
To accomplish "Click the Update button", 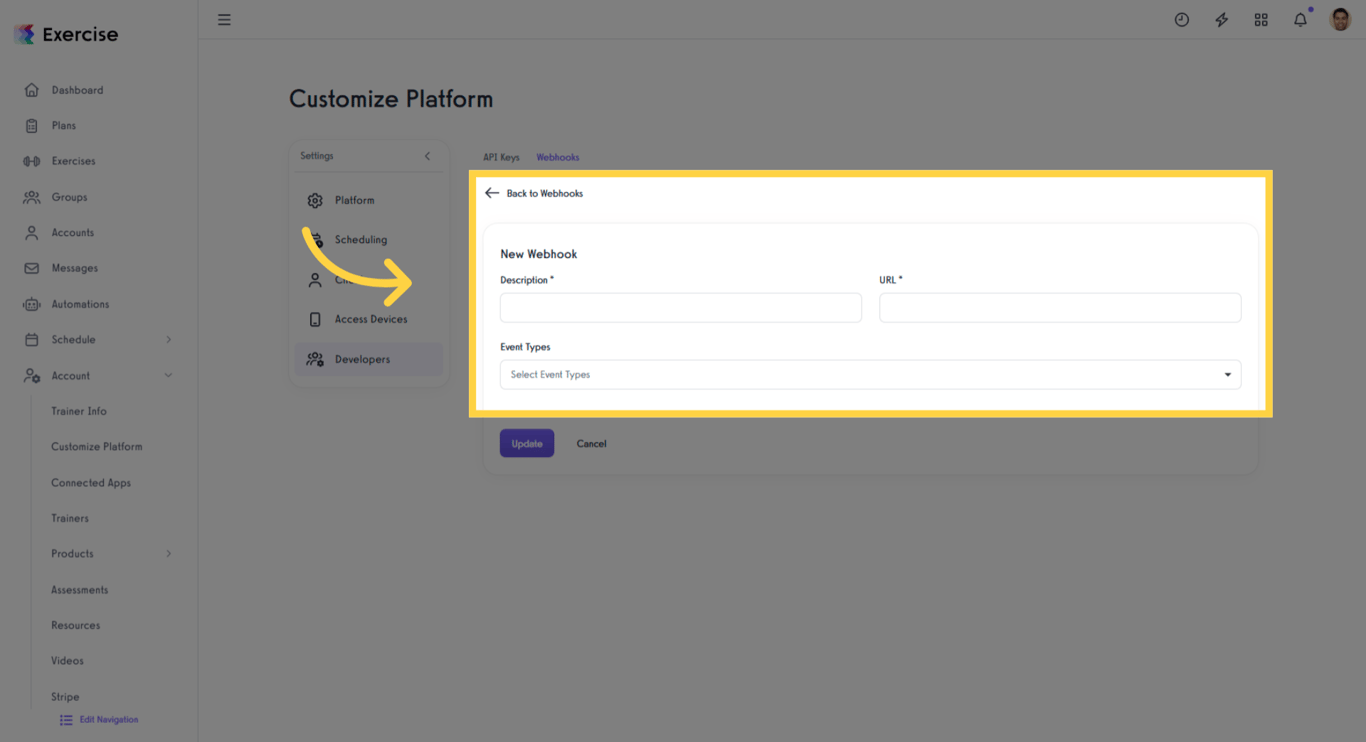I will click(526, 443).
